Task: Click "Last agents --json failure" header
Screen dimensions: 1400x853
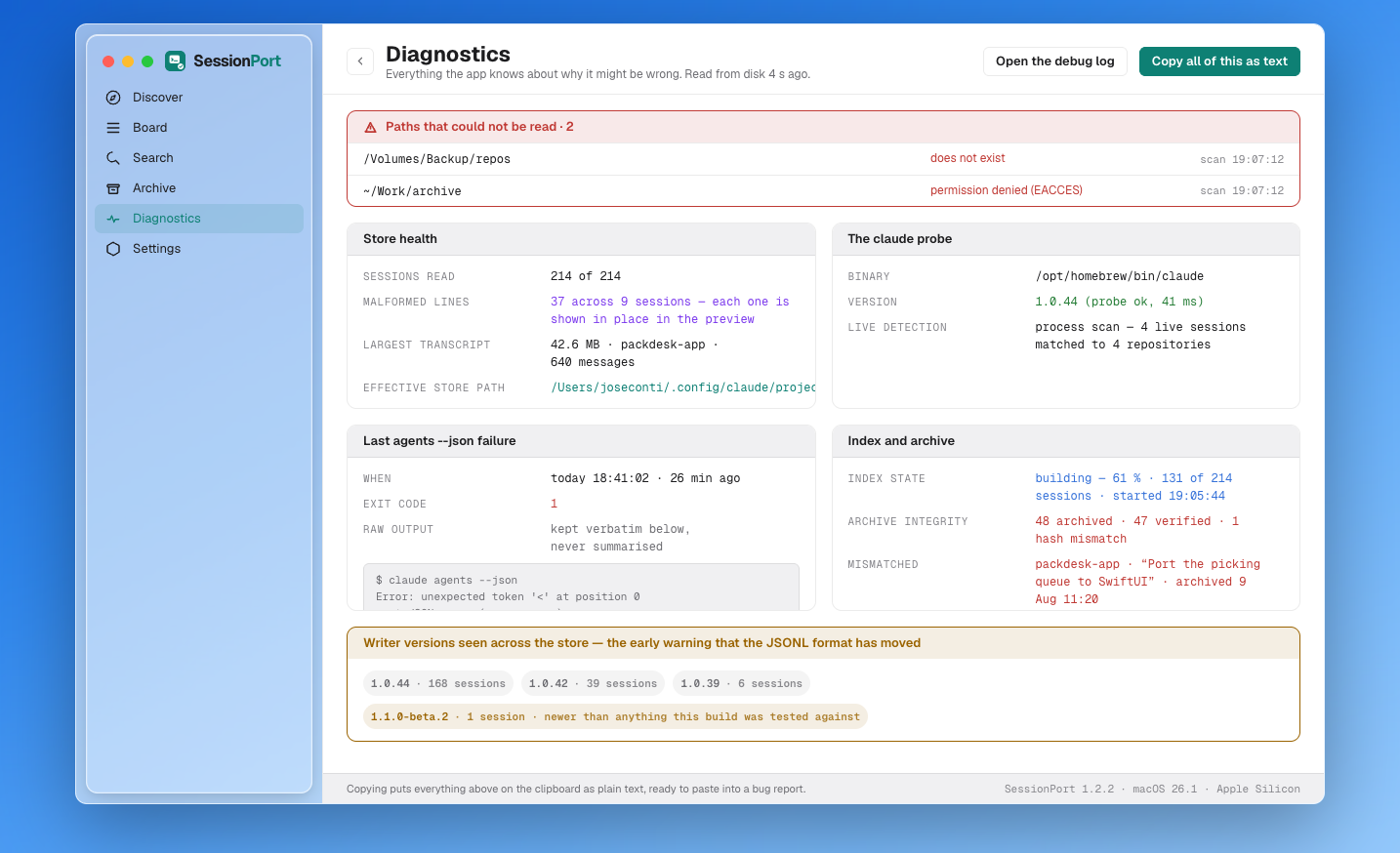Action: [x=581, y=441]
